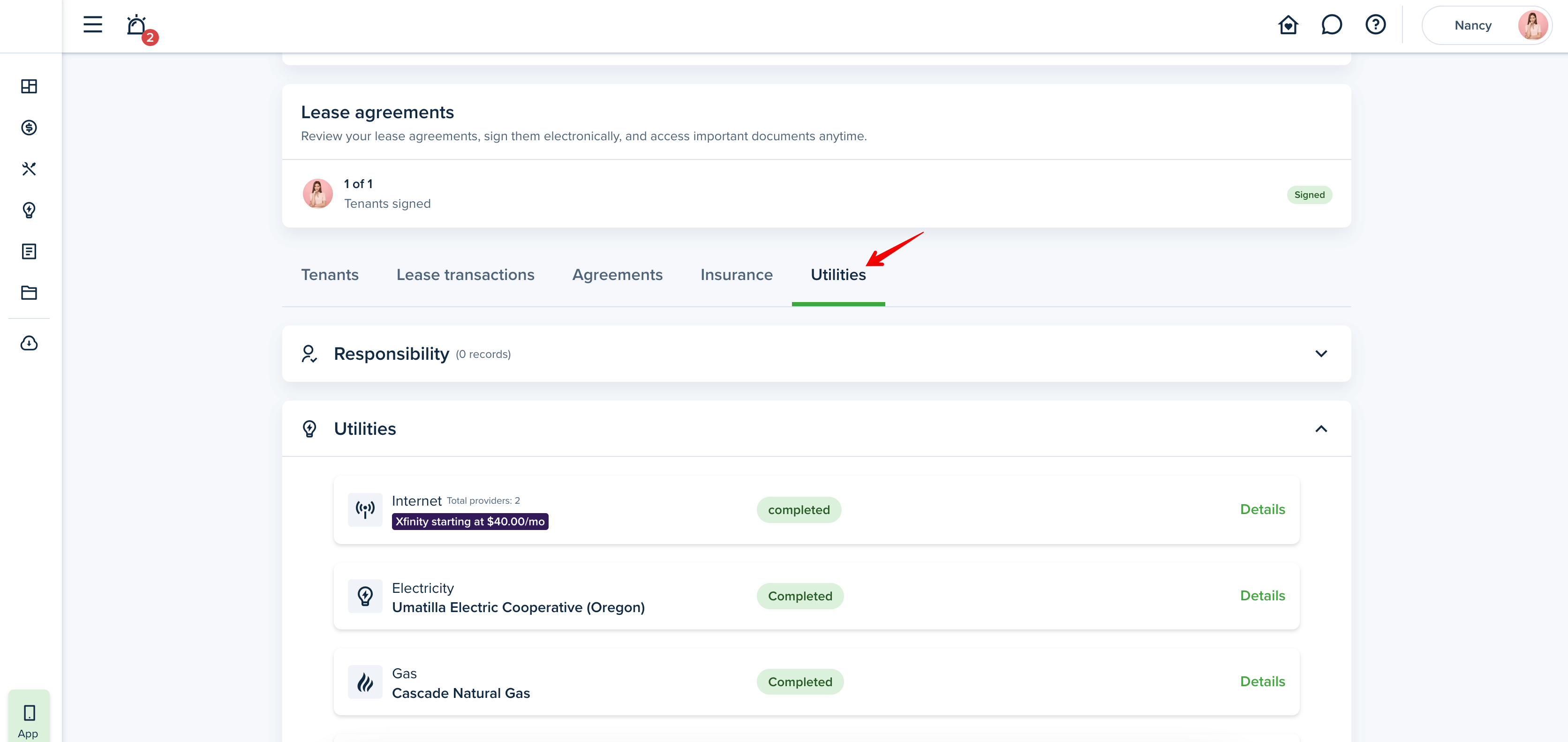The height and width of the screenshot is (742, 1568).
Task: Open Details for Internet
Action: [1262, 509]
